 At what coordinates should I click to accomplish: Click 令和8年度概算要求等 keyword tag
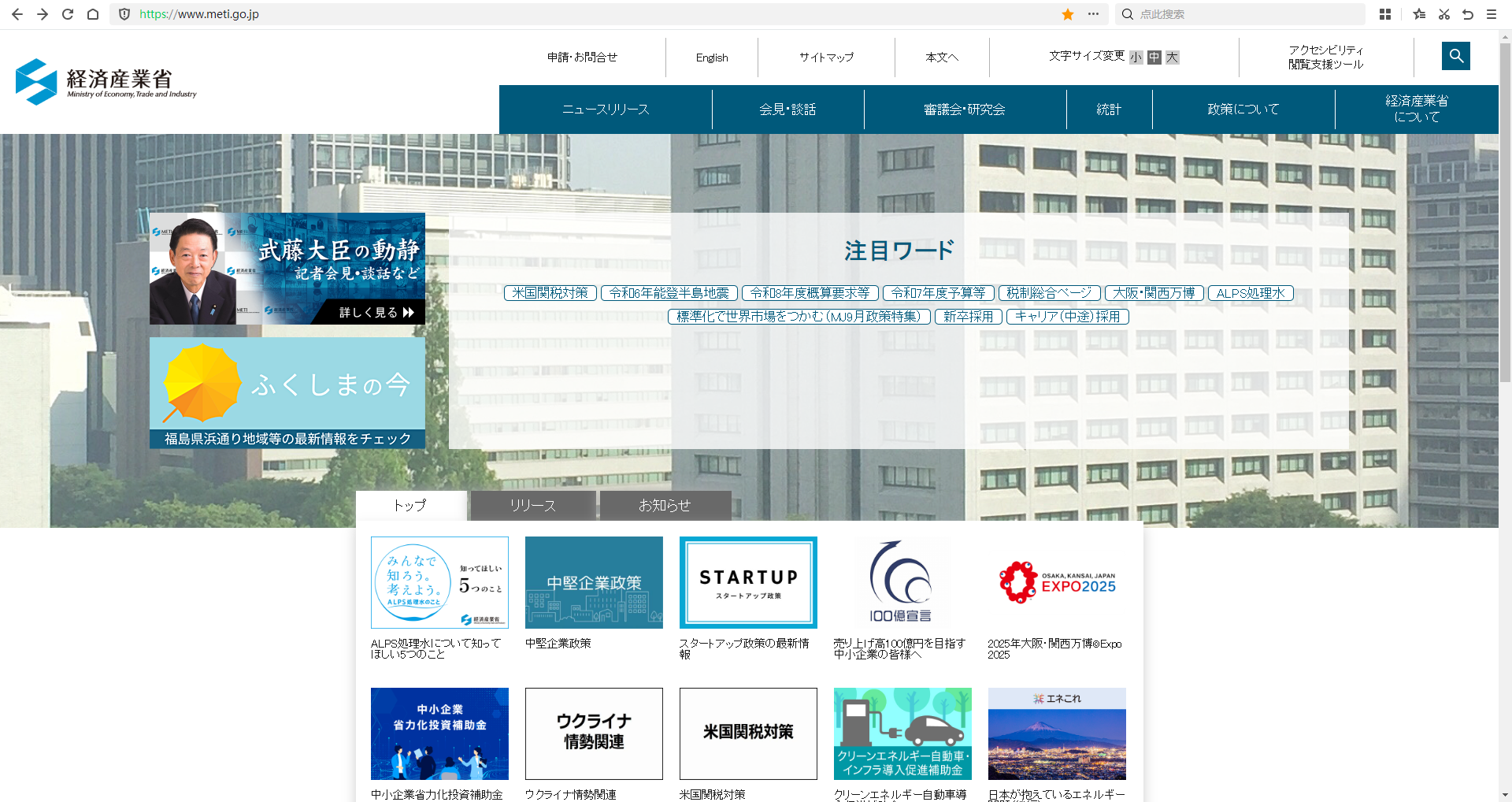point(810,293)
